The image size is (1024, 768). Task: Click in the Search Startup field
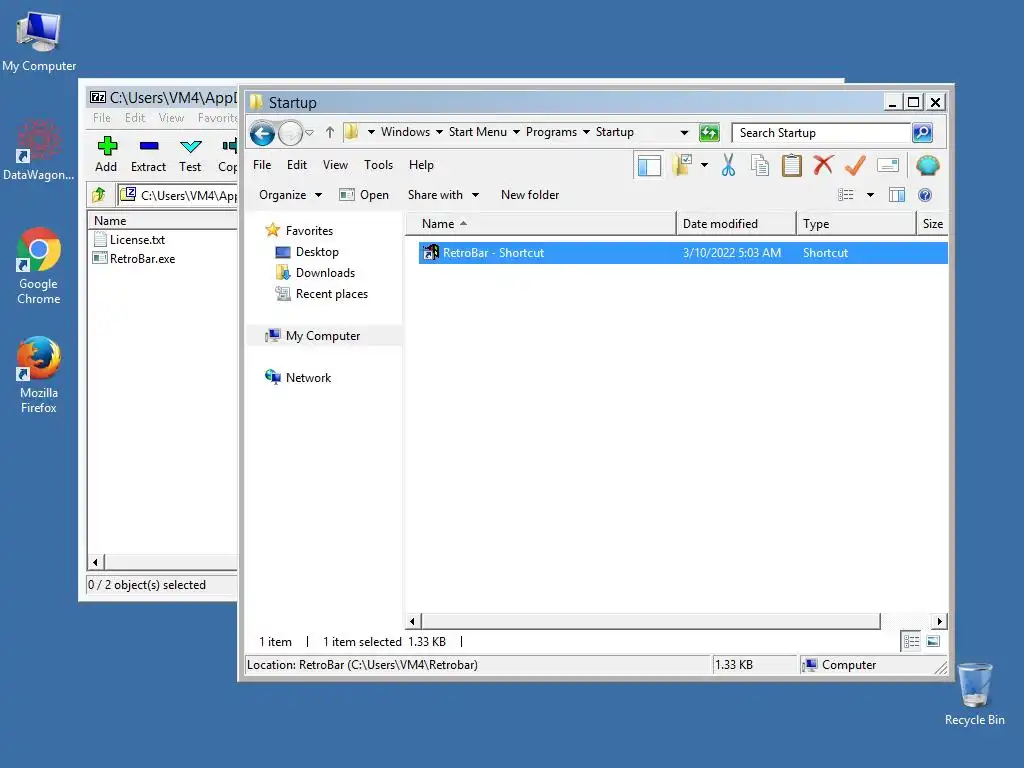(x=822, y=133)
